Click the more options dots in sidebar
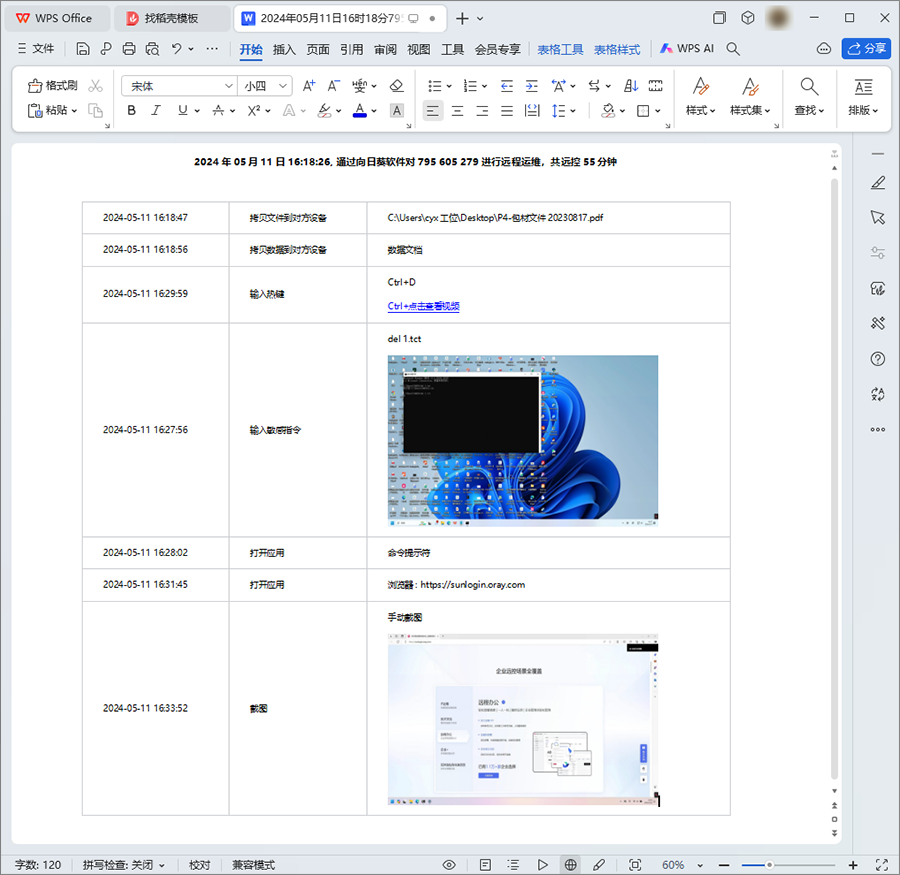The height and width of the screenshot is (875, 900). (x=878, y=429)
